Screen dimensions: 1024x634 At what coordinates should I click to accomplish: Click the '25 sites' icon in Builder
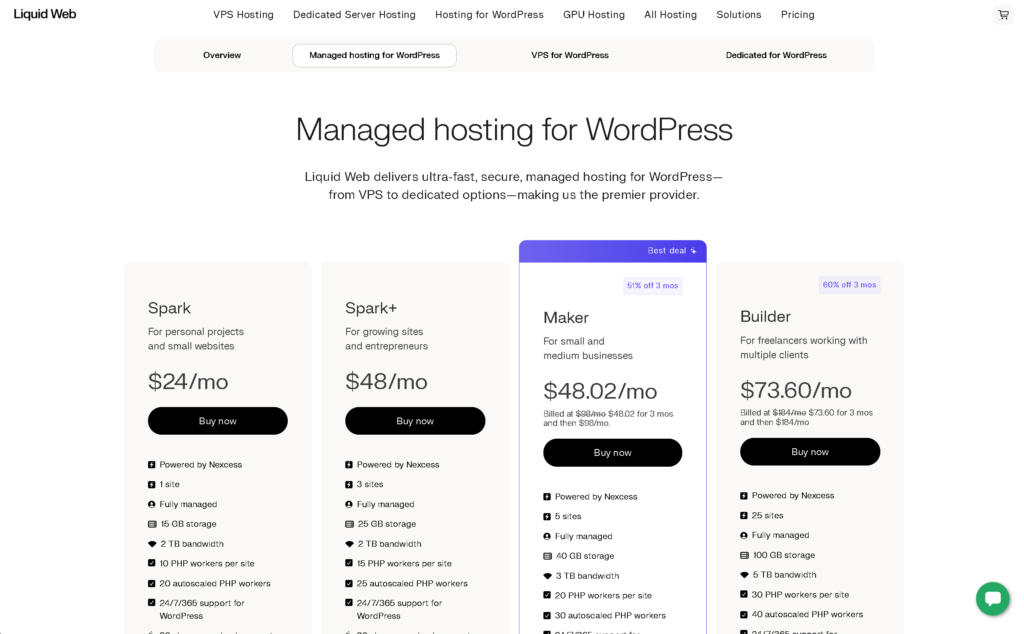[744, 515]
